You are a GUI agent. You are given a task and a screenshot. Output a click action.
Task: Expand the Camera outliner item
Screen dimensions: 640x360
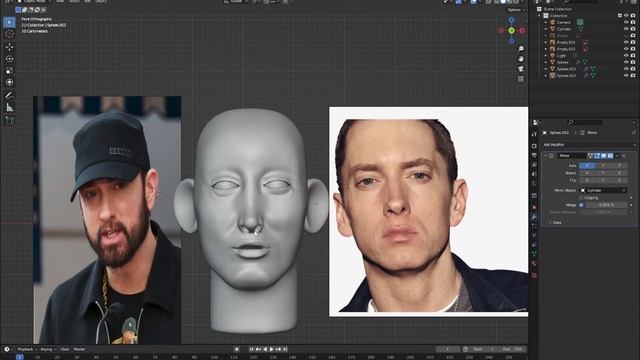coord(546,22)
